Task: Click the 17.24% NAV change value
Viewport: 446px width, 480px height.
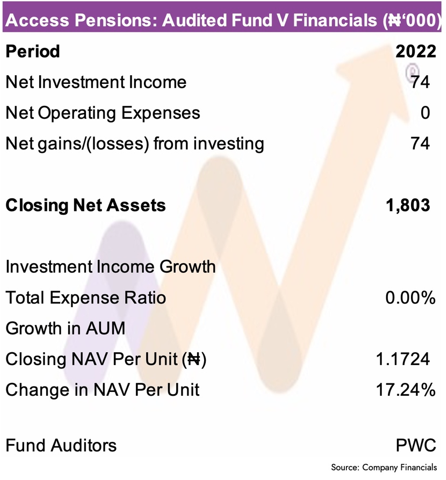Action: (406, 390)
